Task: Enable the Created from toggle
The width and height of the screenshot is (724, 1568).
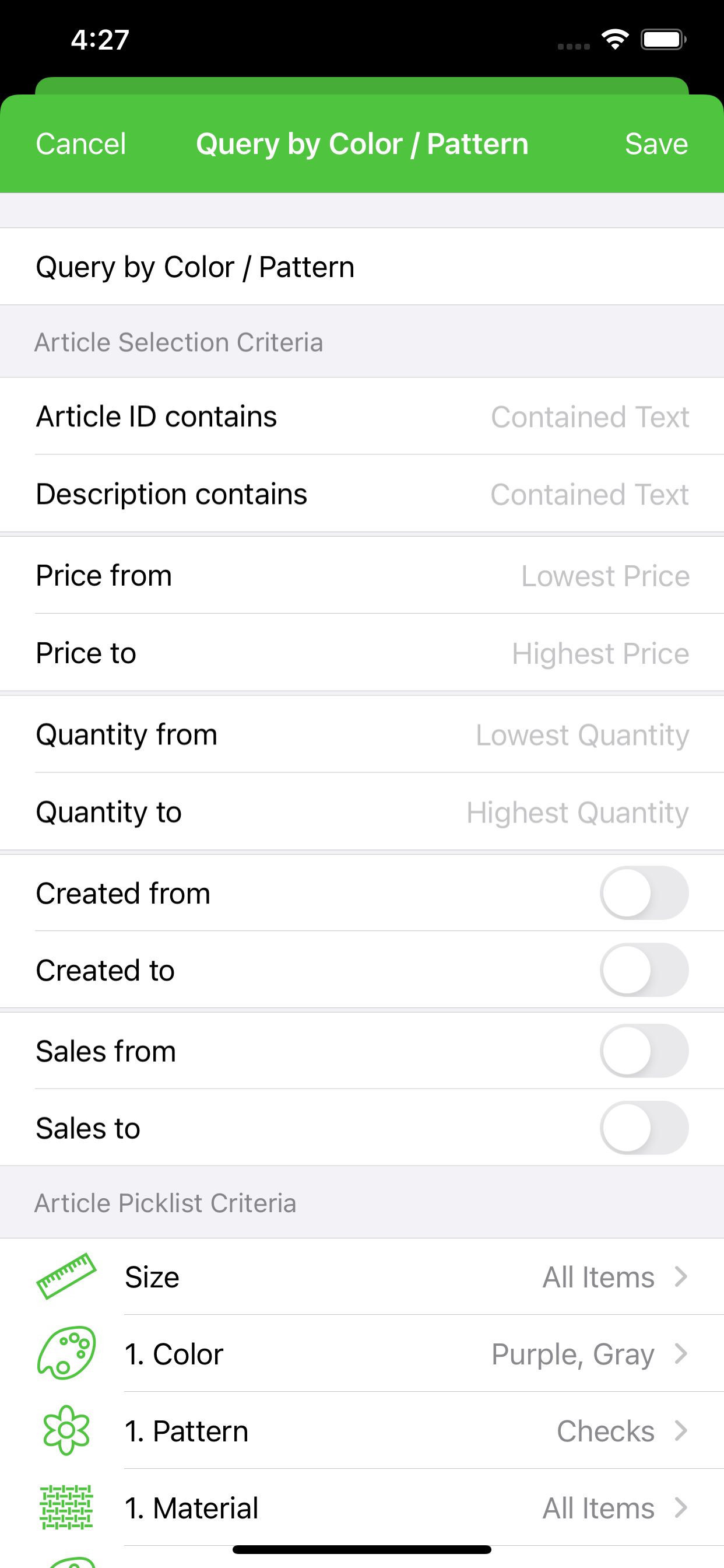Action: pyautogui.click(x=644, y=893)
